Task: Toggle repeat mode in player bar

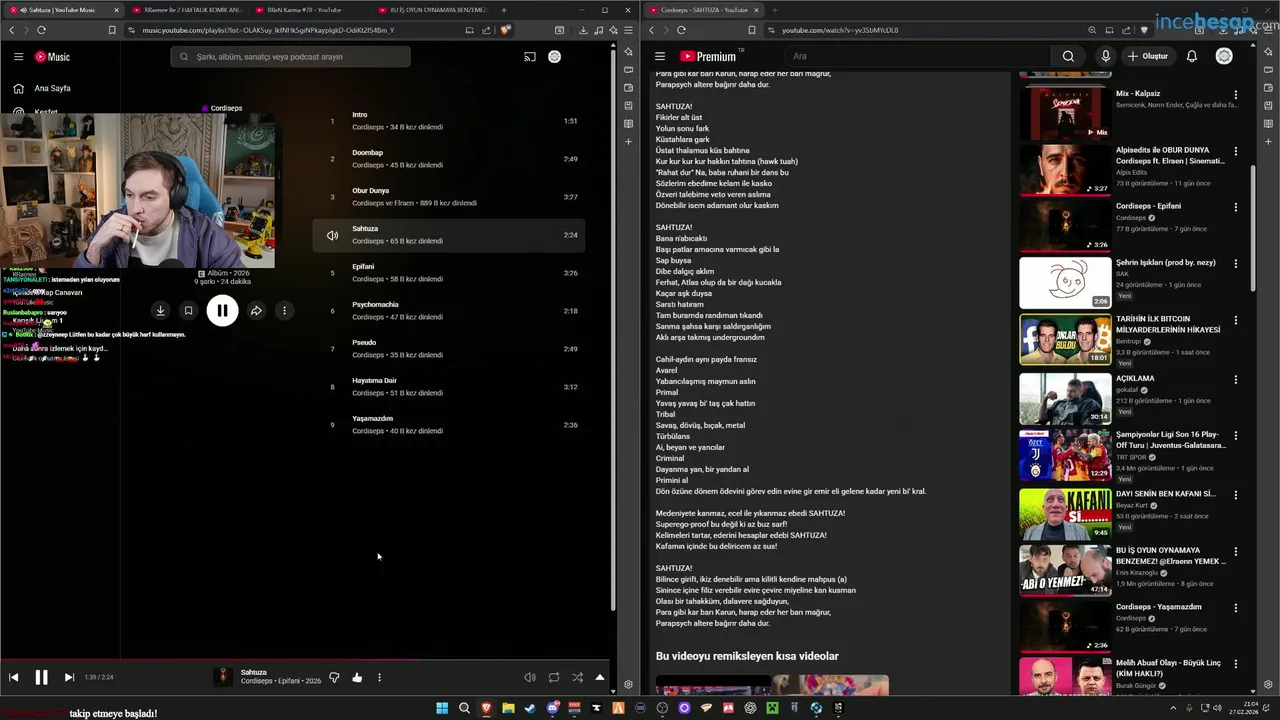Action: (x=554, y=677)
